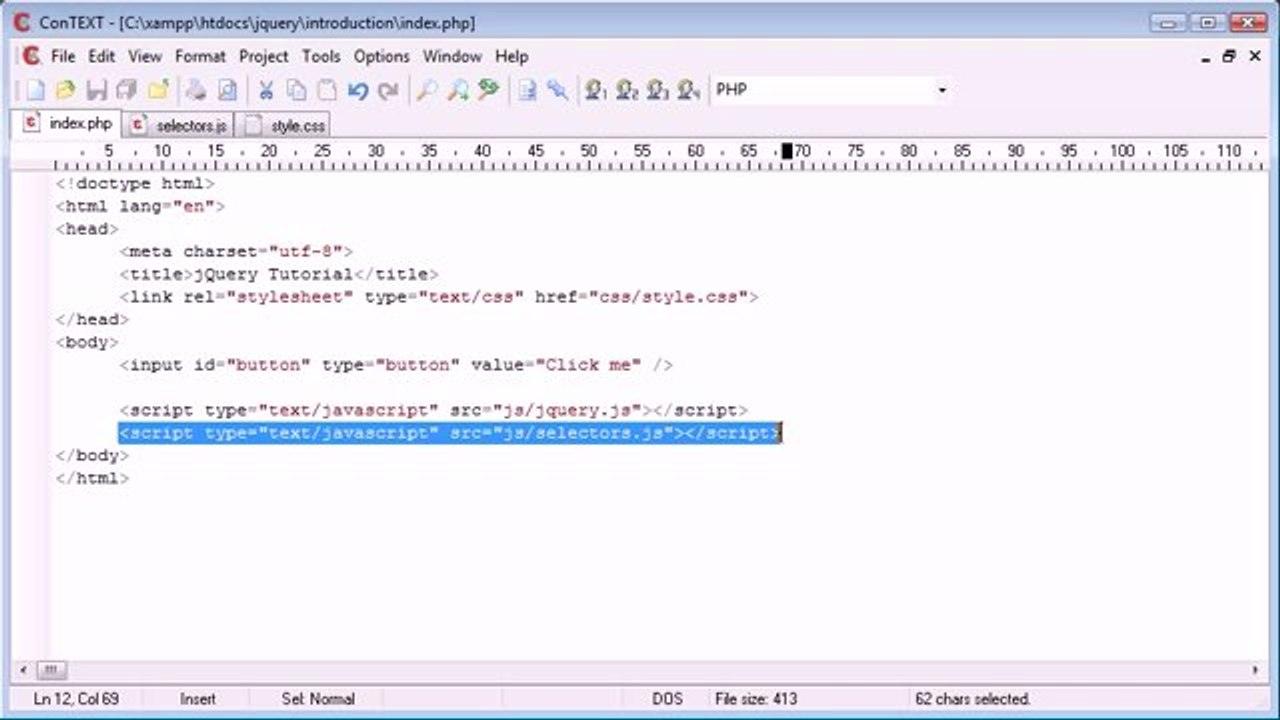Viewport: 1280px width, 720px height.
Task: Click the closing '</html>' tag line
Action: pos(92,478)
